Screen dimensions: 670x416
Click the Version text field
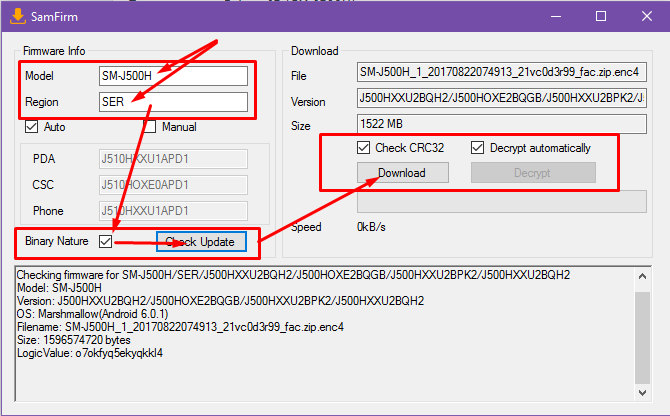[x=501, y=99]
